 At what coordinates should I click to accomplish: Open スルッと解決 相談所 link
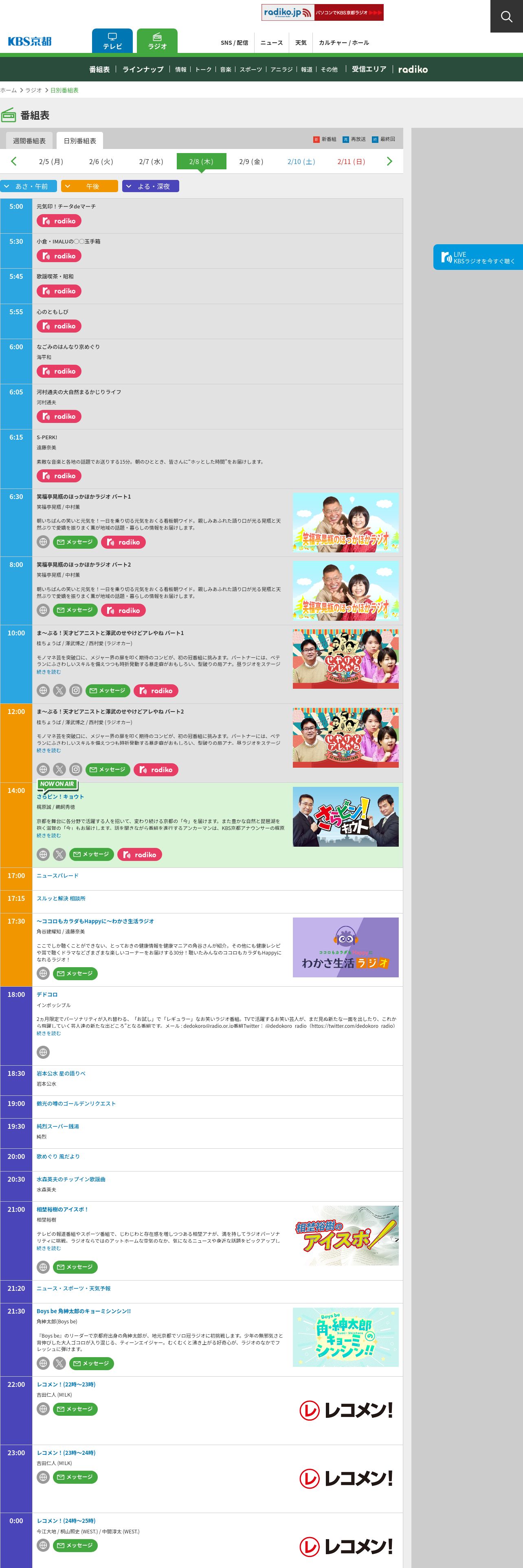[61, 898]
